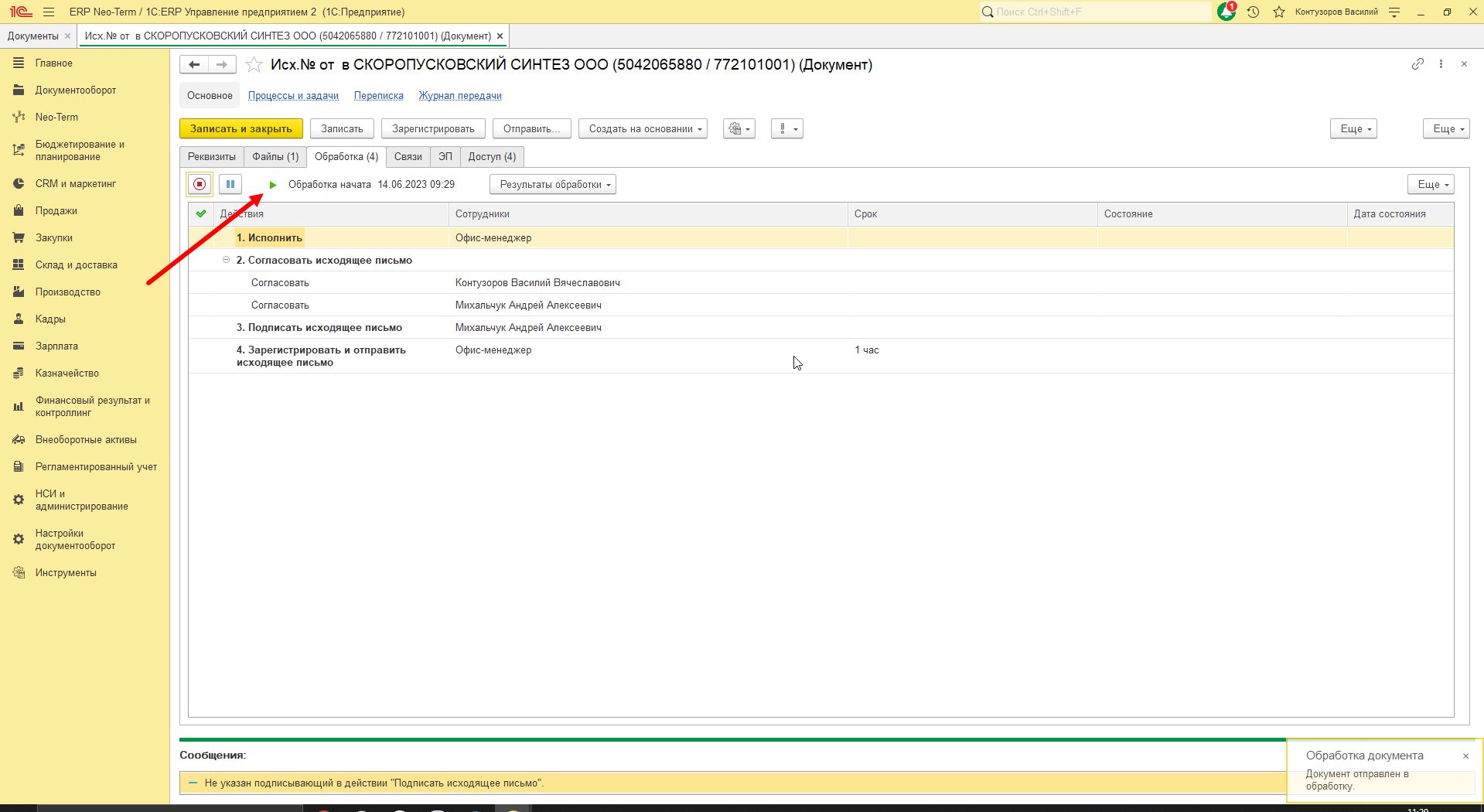This screenshot has width=1484, height=812.
Task: Switch to the Реквизиты tab
Action: point(212,157)
